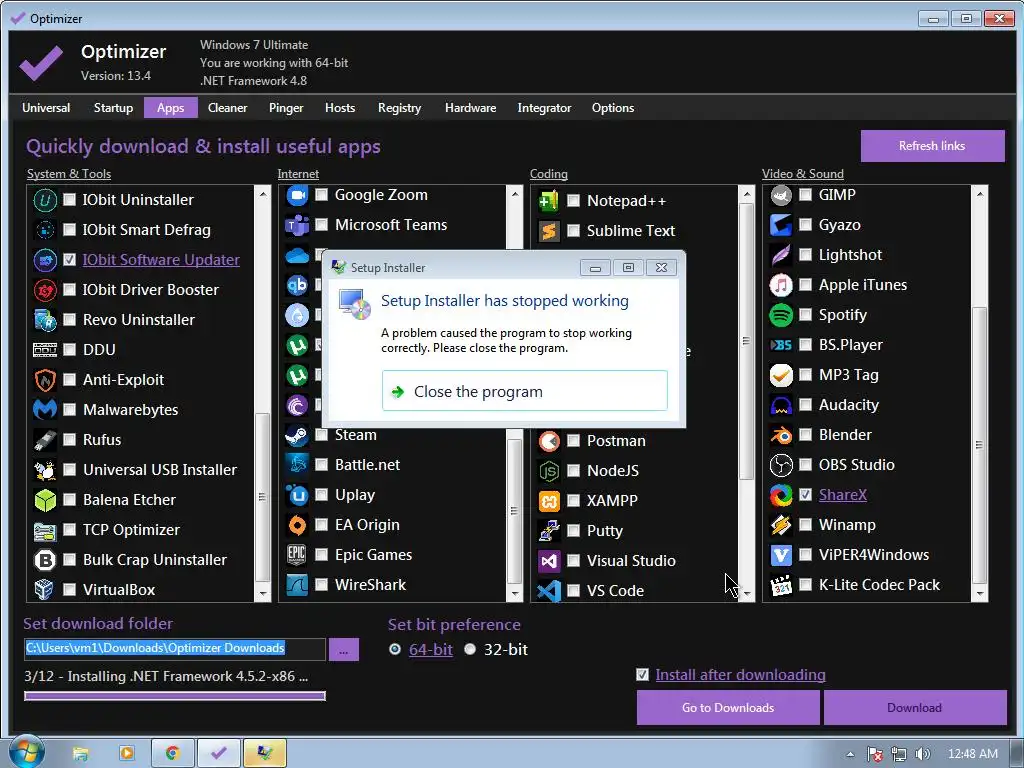Click the Refresh links button
Image resolution: width=1024 pixels, height=768 pixels.
(x=932, y=146)
